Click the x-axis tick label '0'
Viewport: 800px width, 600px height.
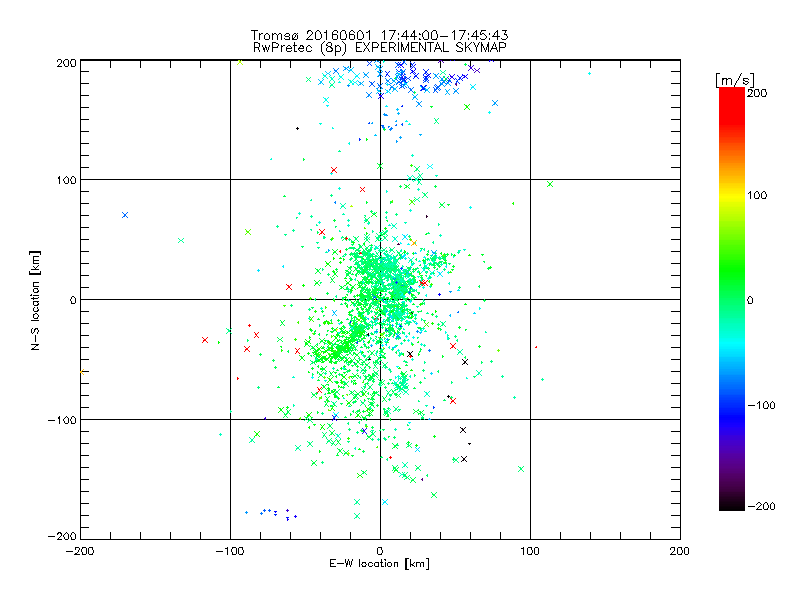[380, 551]
